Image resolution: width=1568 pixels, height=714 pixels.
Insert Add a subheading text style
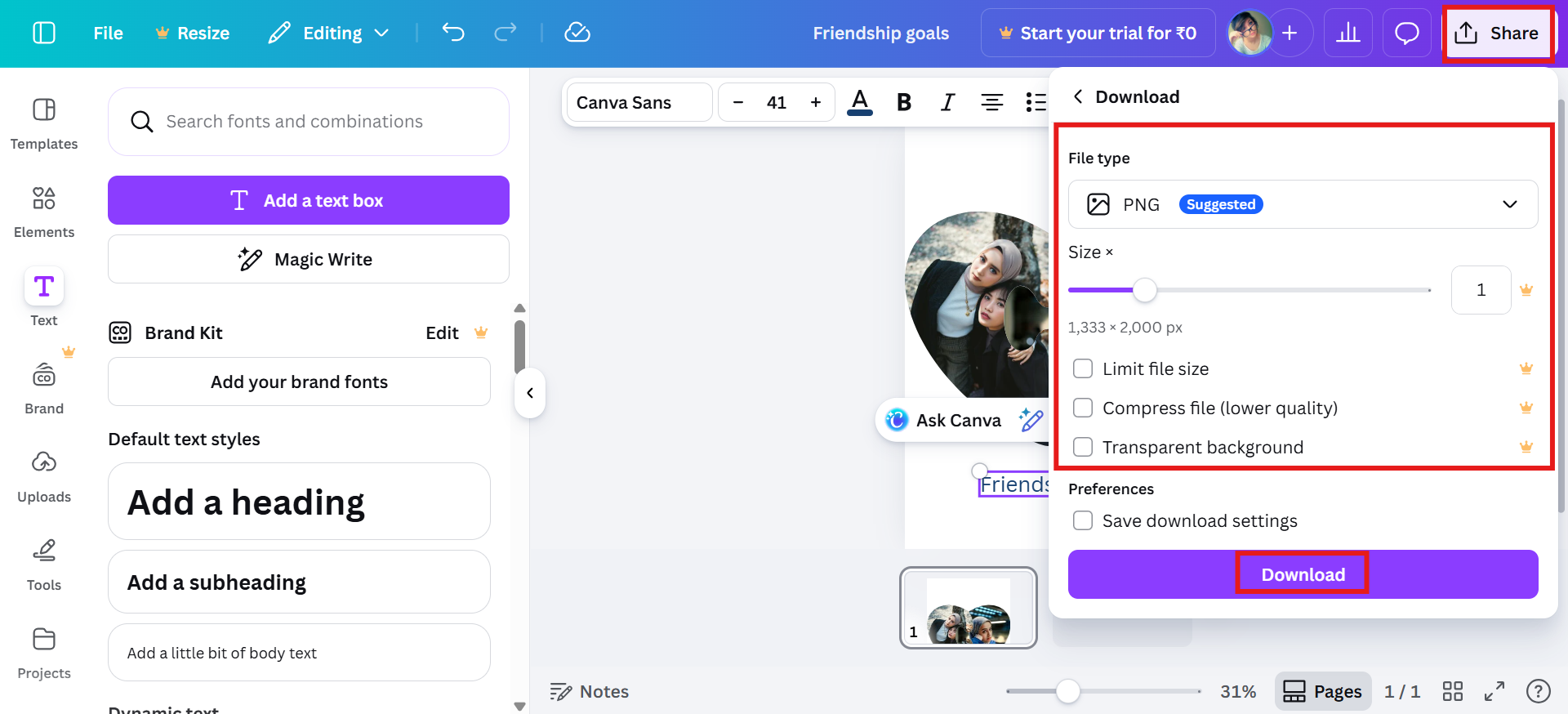click(299, 582)
